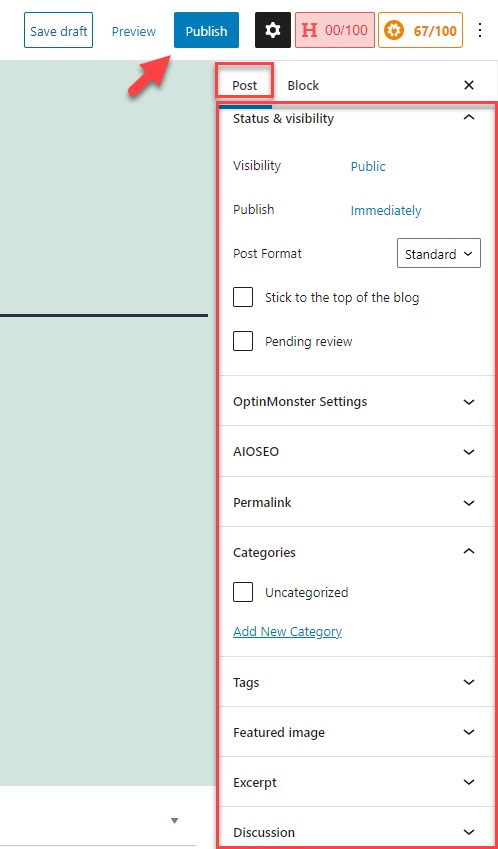Open the AIOSEO 67/100 score button
Viewport: 498px width, 849px height.
(x=421, y=30)
